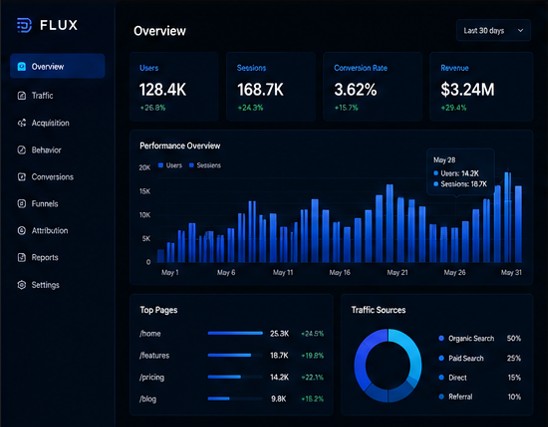Click the Traffic sidebar icon

pyautogui.click(x=22, y=95)
